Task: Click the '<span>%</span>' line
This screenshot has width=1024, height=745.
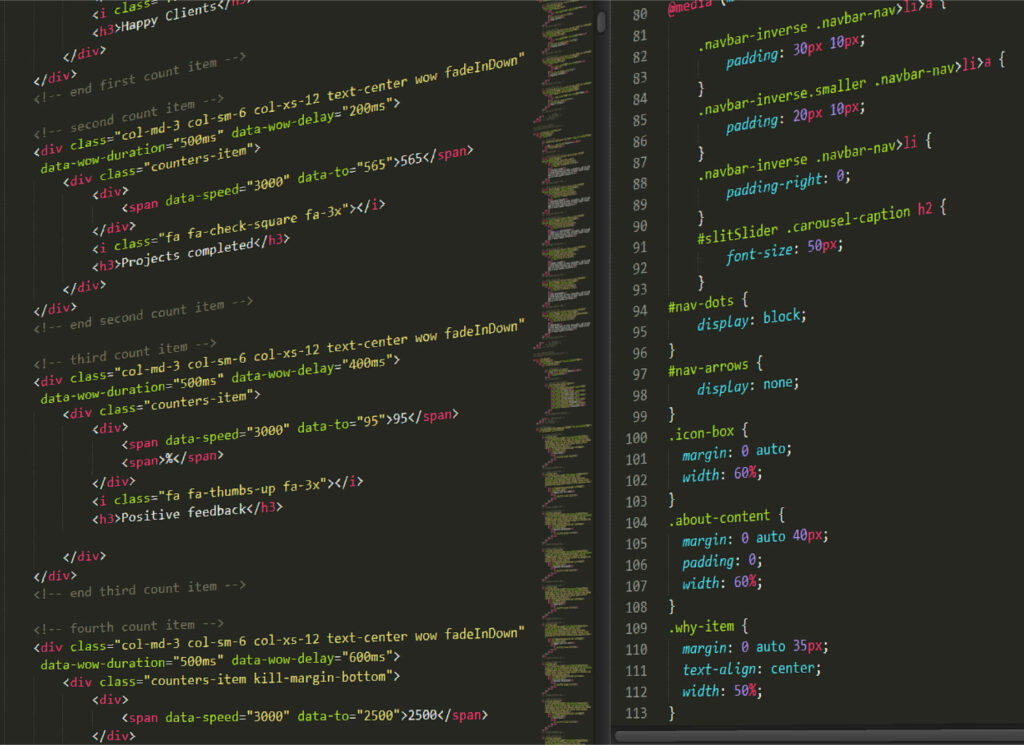Action: (x=172, y=458)
